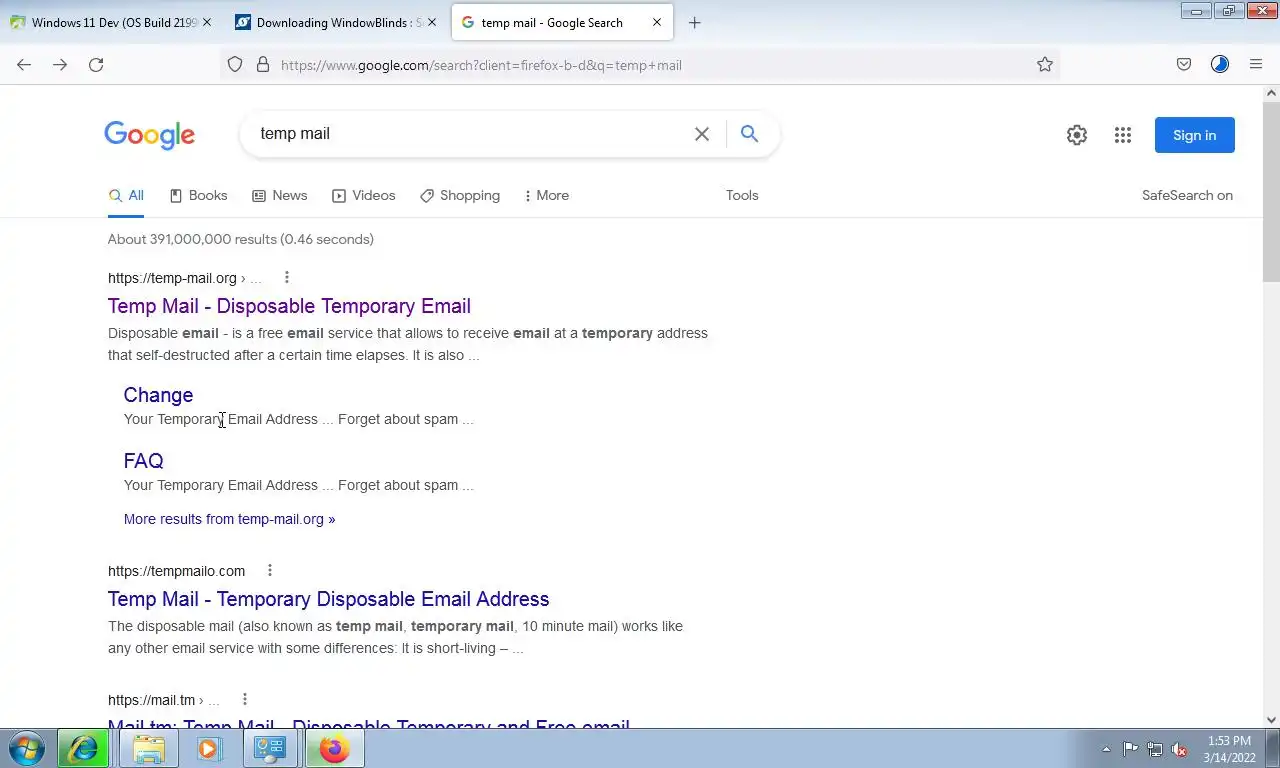Image resolution: width=1280 pixels, height=768 pixels.
Task: Open the Firefox application menu
Action: coord(1256,65)
